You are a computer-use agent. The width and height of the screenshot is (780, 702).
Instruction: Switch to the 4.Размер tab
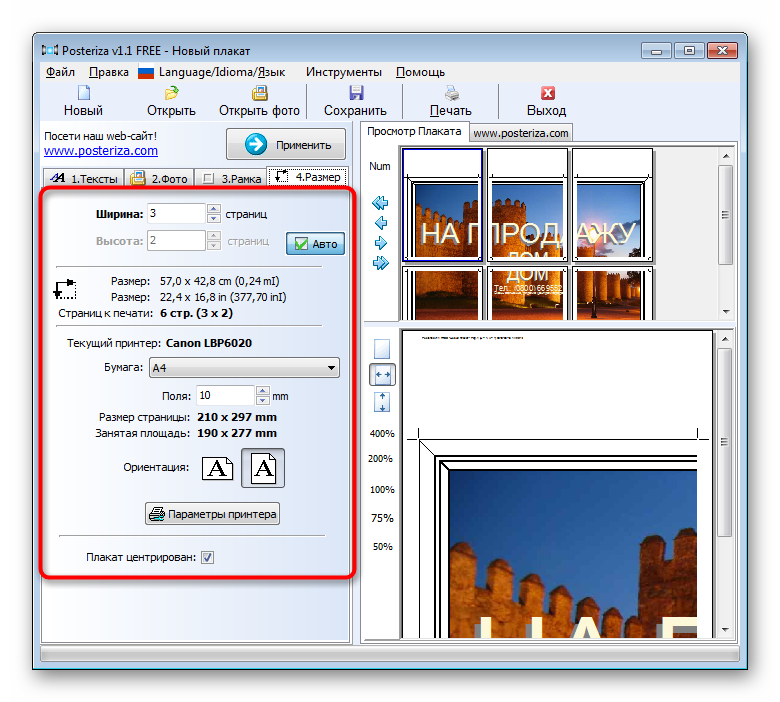(x=308, y=177)
